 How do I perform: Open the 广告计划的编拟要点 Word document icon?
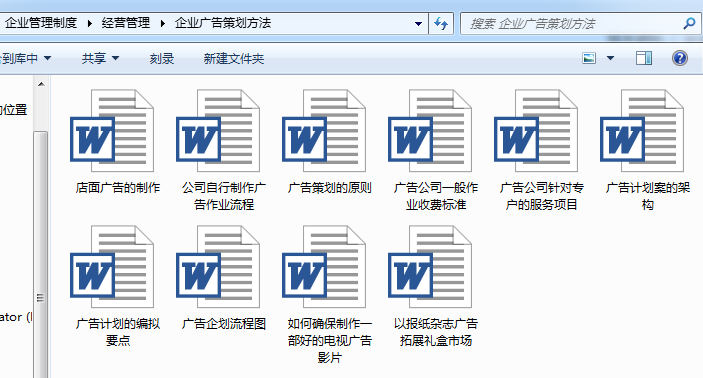click(112, 266)
